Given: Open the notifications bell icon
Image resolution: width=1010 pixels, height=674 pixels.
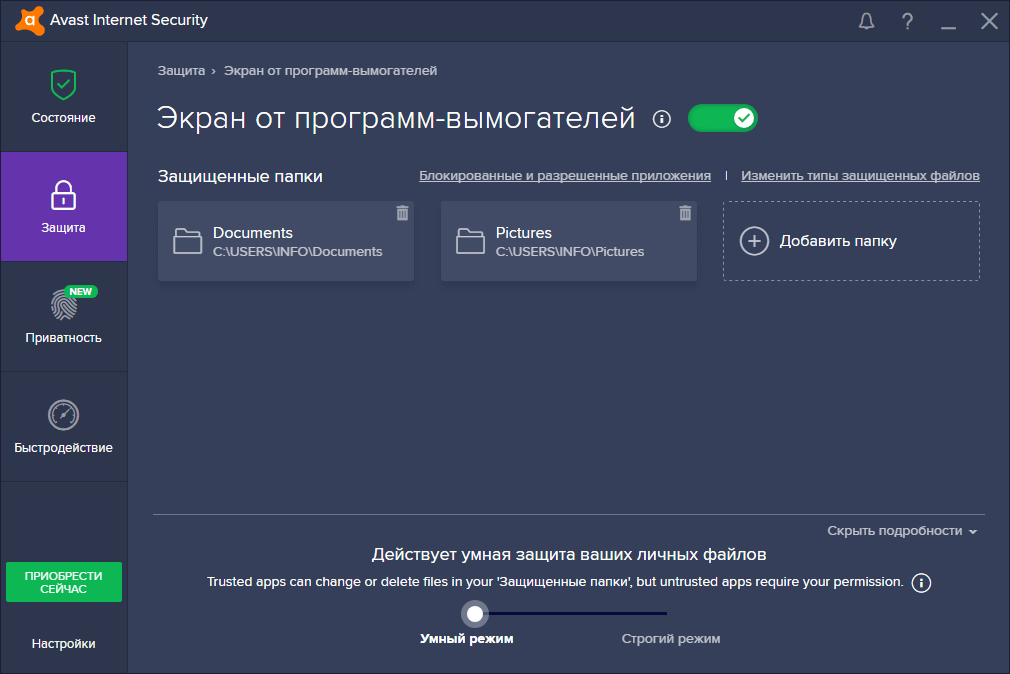Looking at the screenshot, I should click(x=866, y=21).
